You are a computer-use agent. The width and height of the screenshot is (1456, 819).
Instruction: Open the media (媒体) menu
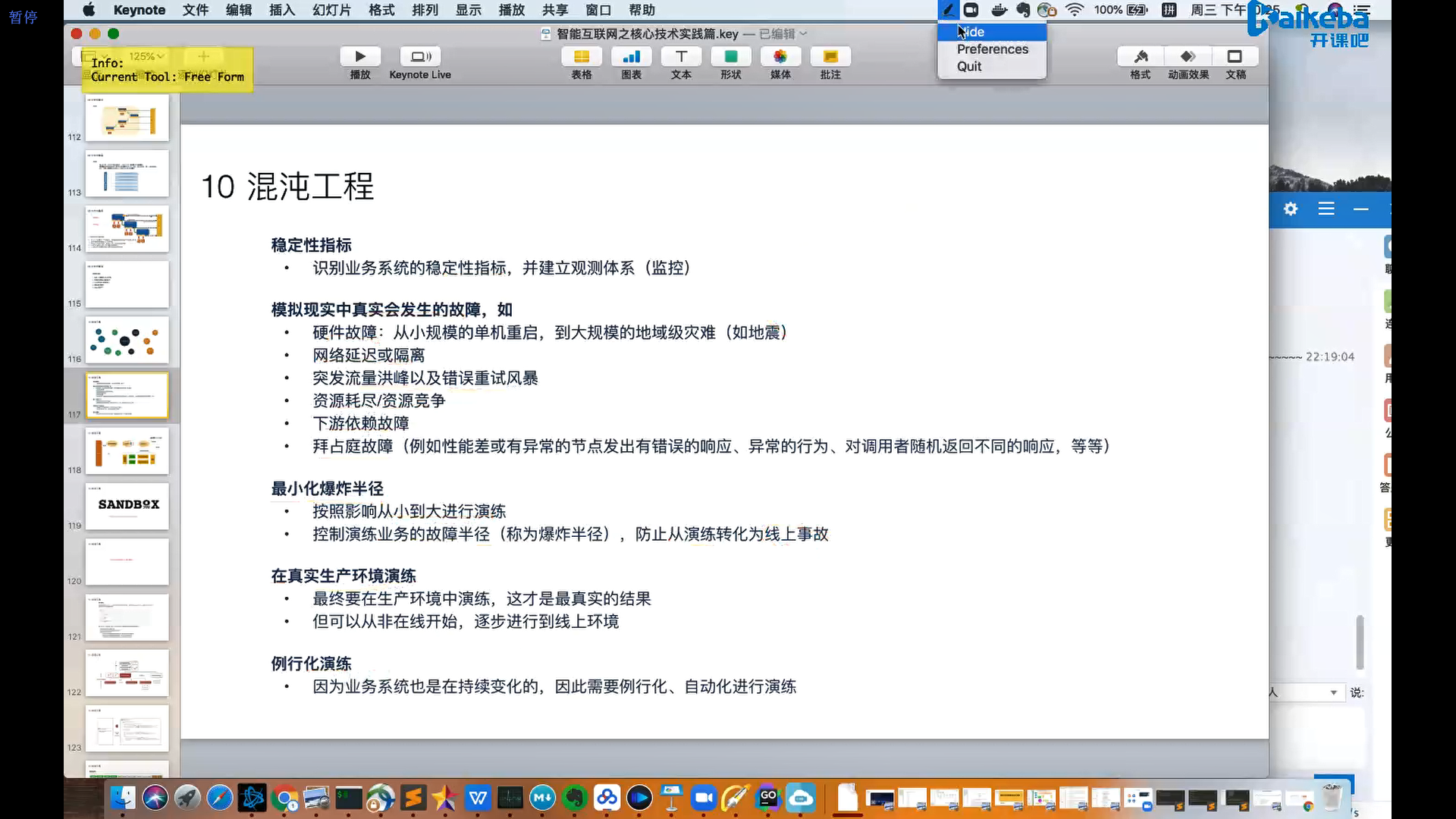click(x=780, y=57)
